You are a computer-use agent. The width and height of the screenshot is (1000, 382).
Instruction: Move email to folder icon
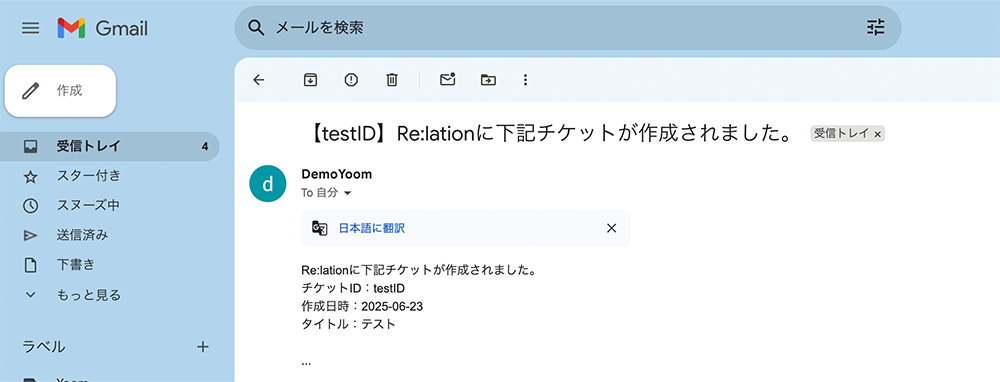[489, 80]
